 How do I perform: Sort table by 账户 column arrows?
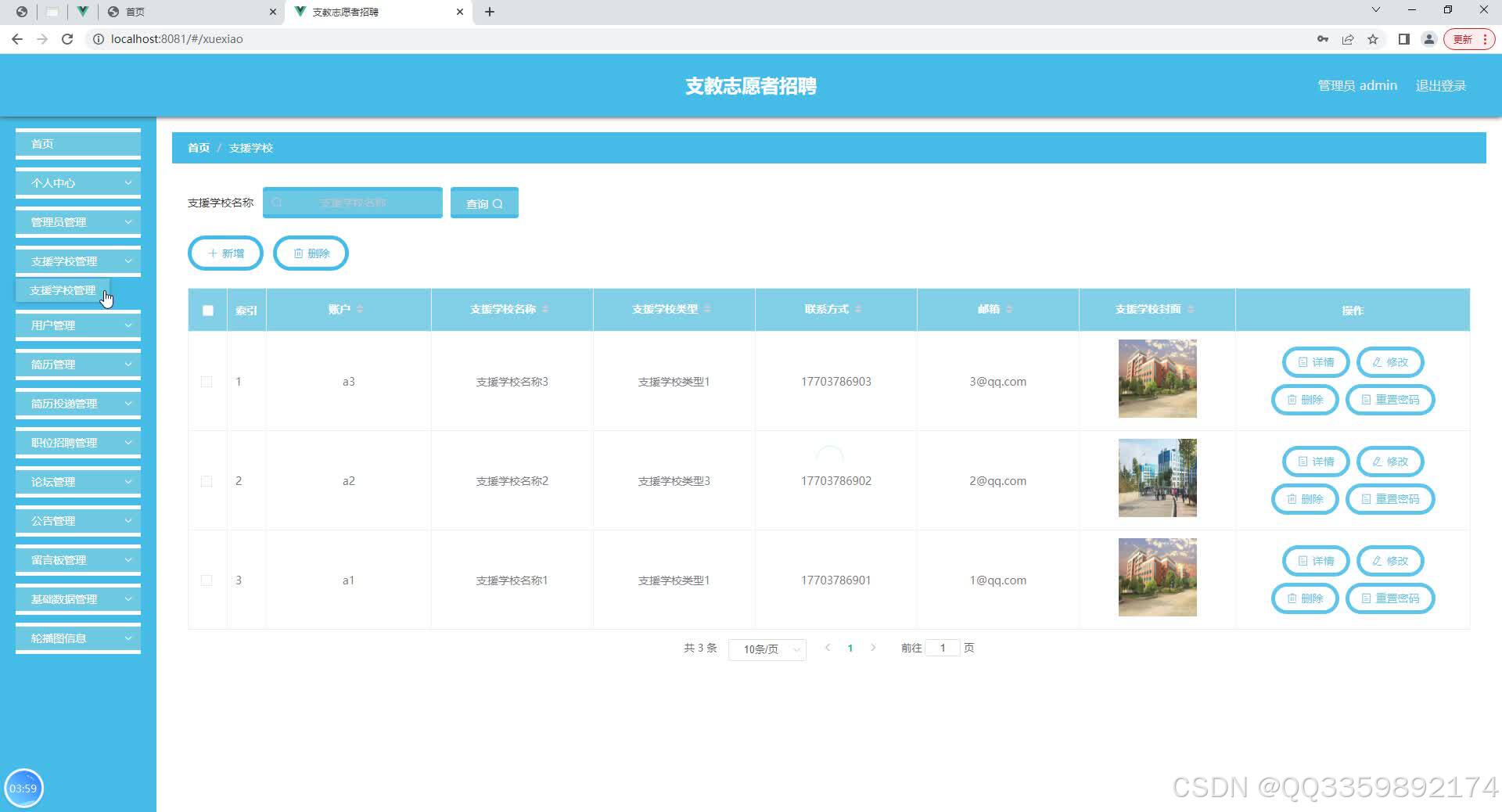click(x=360, y=310)
